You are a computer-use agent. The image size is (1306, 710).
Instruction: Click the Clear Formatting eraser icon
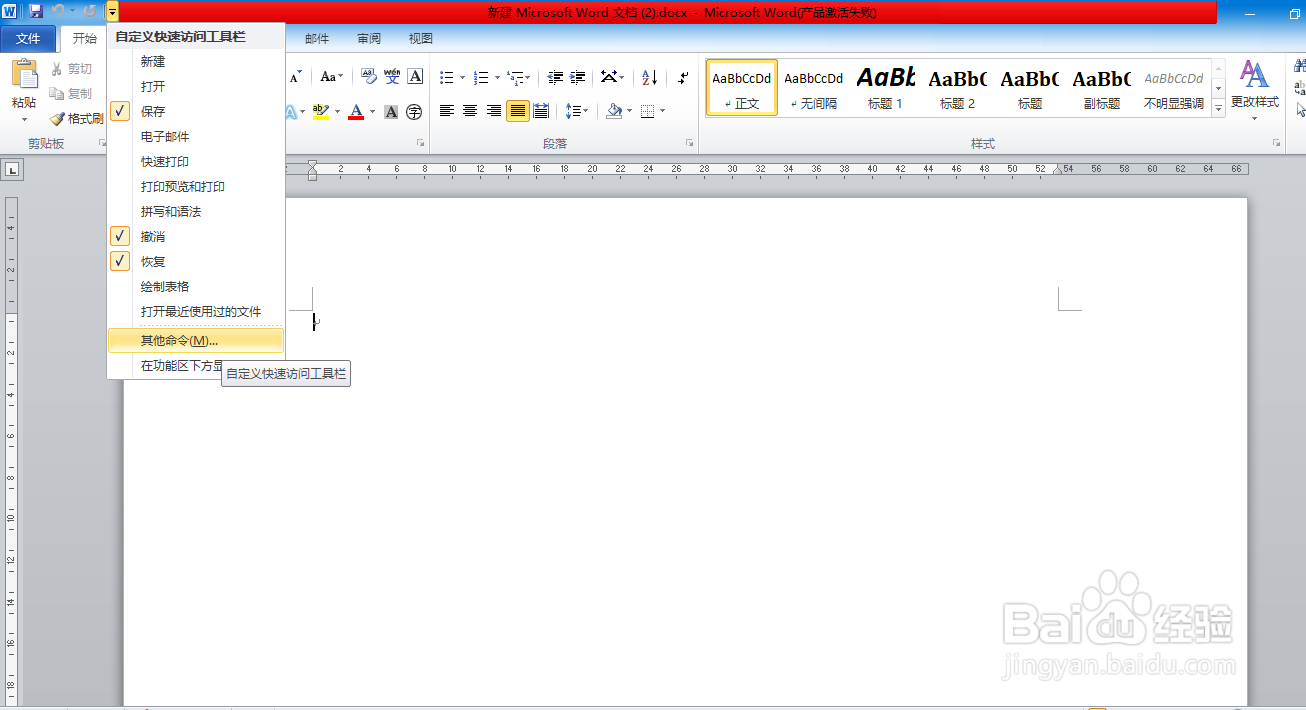tap(368, 77)
